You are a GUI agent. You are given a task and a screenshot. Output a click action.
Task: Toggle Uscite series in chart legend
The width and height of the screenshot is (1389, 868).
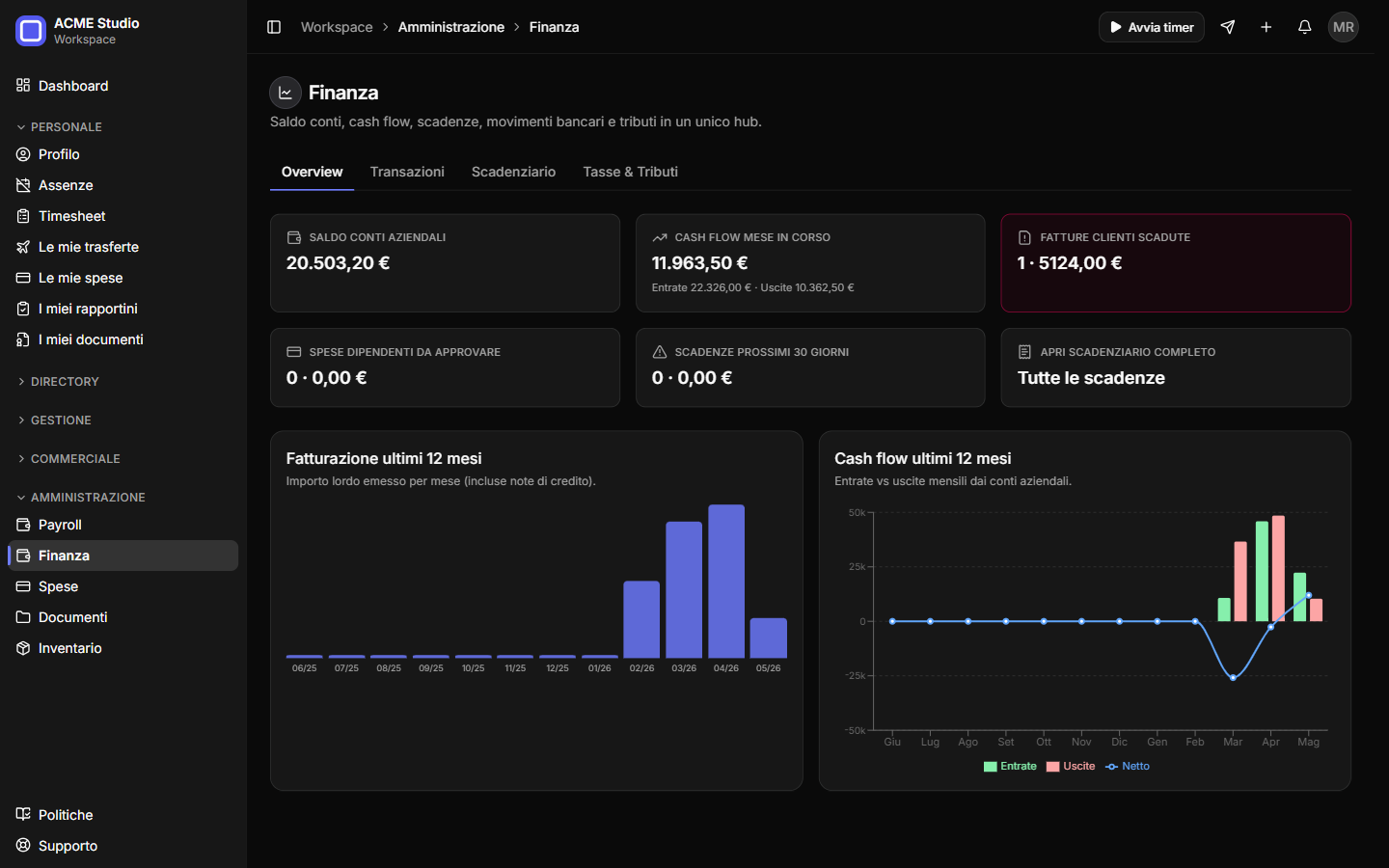pyautogui.click(x=1071, y=767)
